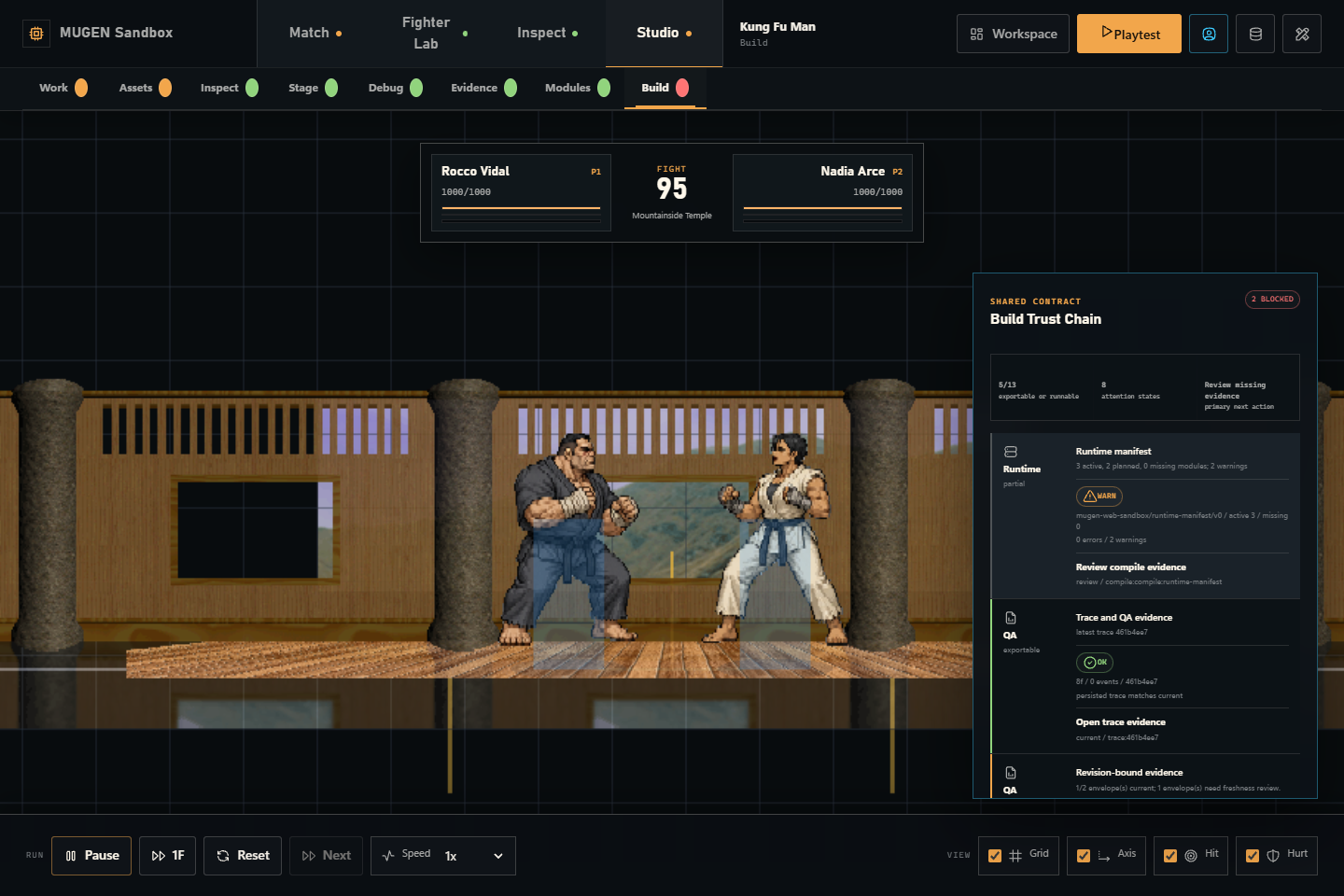
Task: Click Rocco Vidal P1 health bar
Action: (521, 207)
